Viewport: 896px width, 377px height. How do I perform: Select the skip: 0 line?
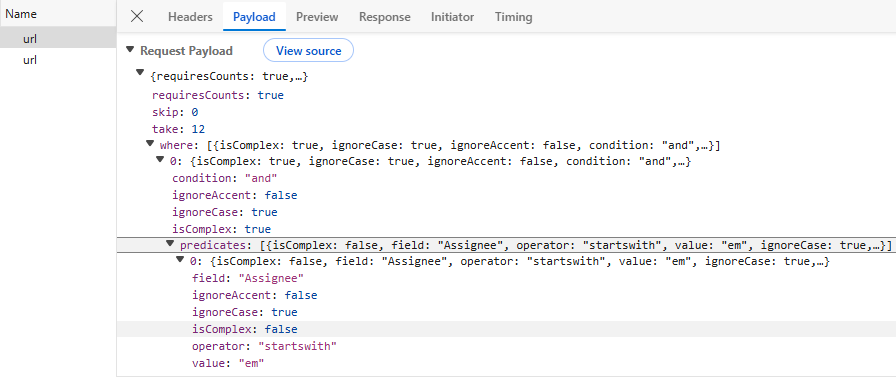click(x=175, y=112)
